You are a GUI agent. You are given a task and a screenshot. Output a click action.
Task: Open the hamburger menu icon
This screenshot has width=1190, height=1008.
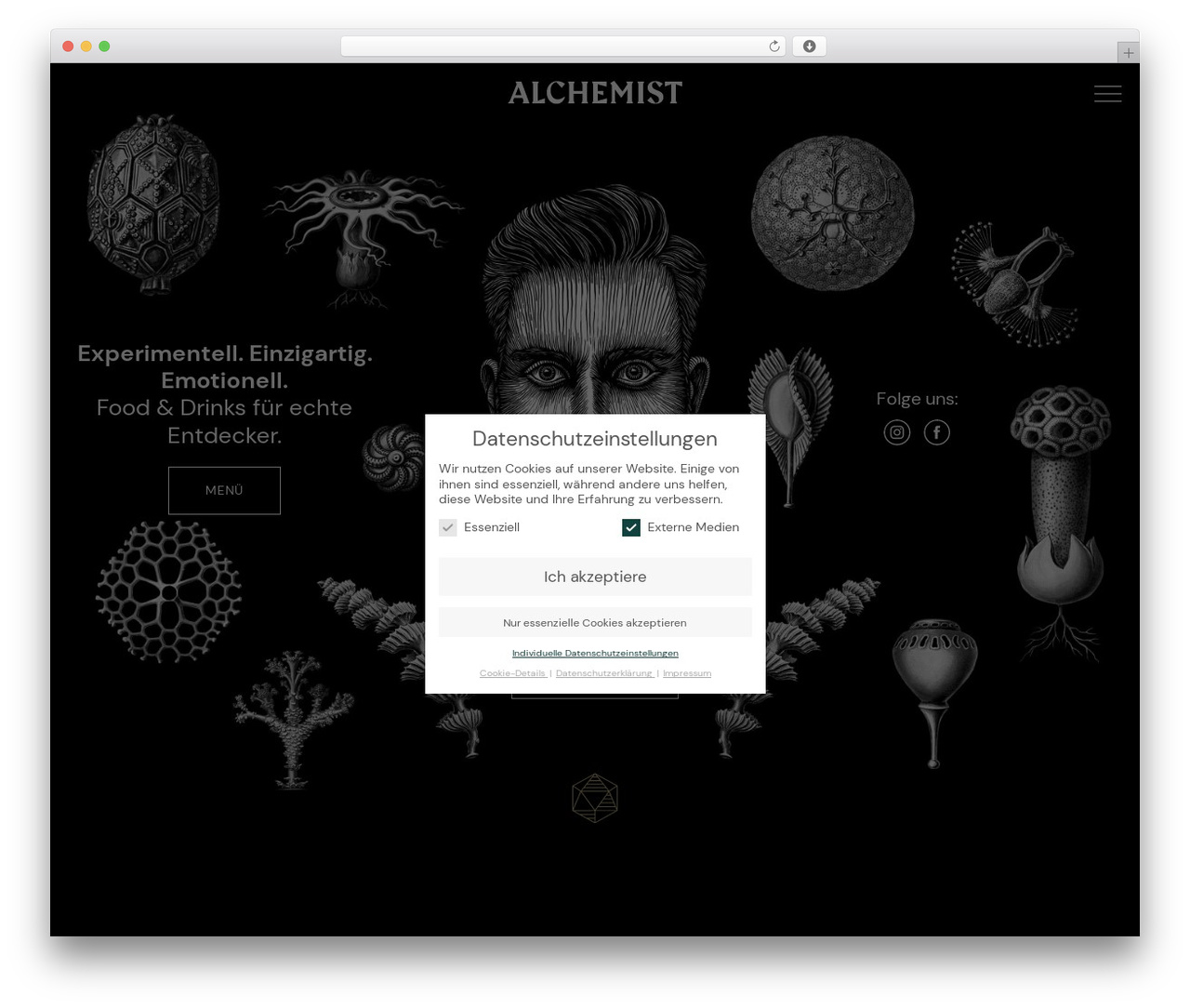click(1107, 93)
